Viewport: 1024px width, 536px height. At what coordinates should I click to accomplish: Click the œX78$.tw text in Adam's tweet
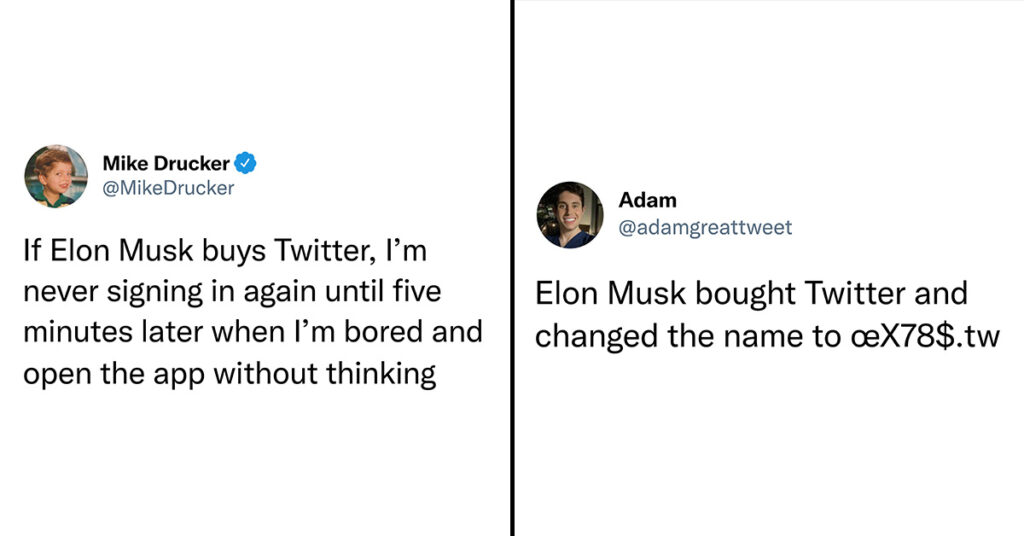pos(925,336)
